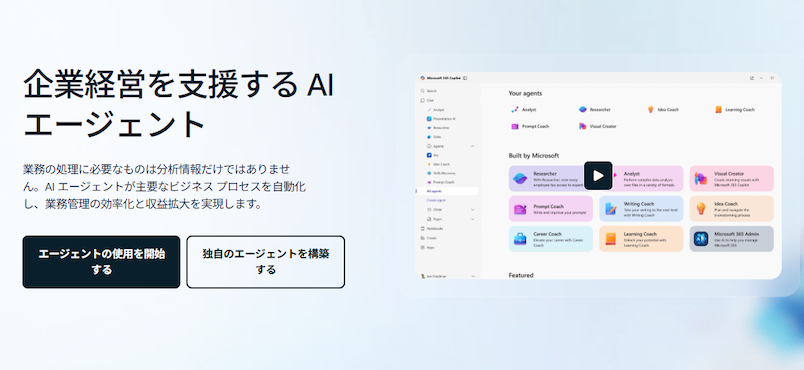Select Visual Creator card in Built by Microsoft
Screen dimensions: 804x370
click(731, 178)
